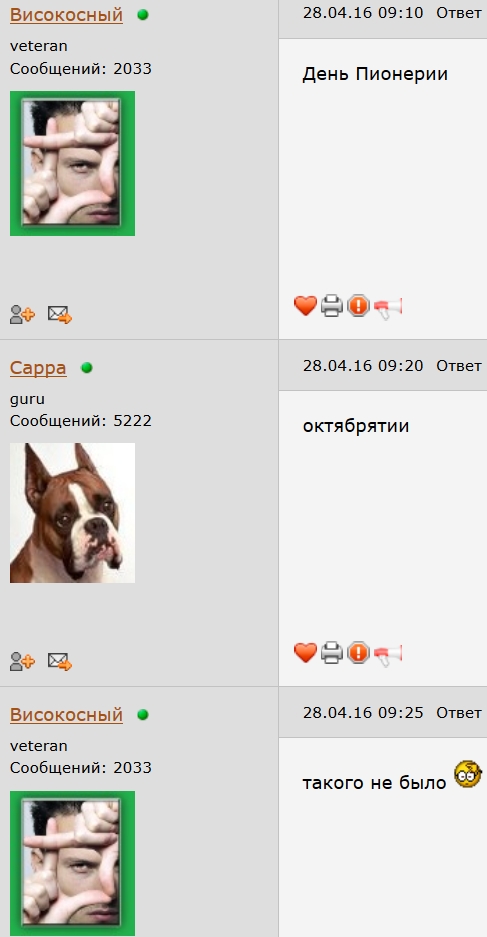Report the День Пионерии post via exclamation icon

[359, 307]
